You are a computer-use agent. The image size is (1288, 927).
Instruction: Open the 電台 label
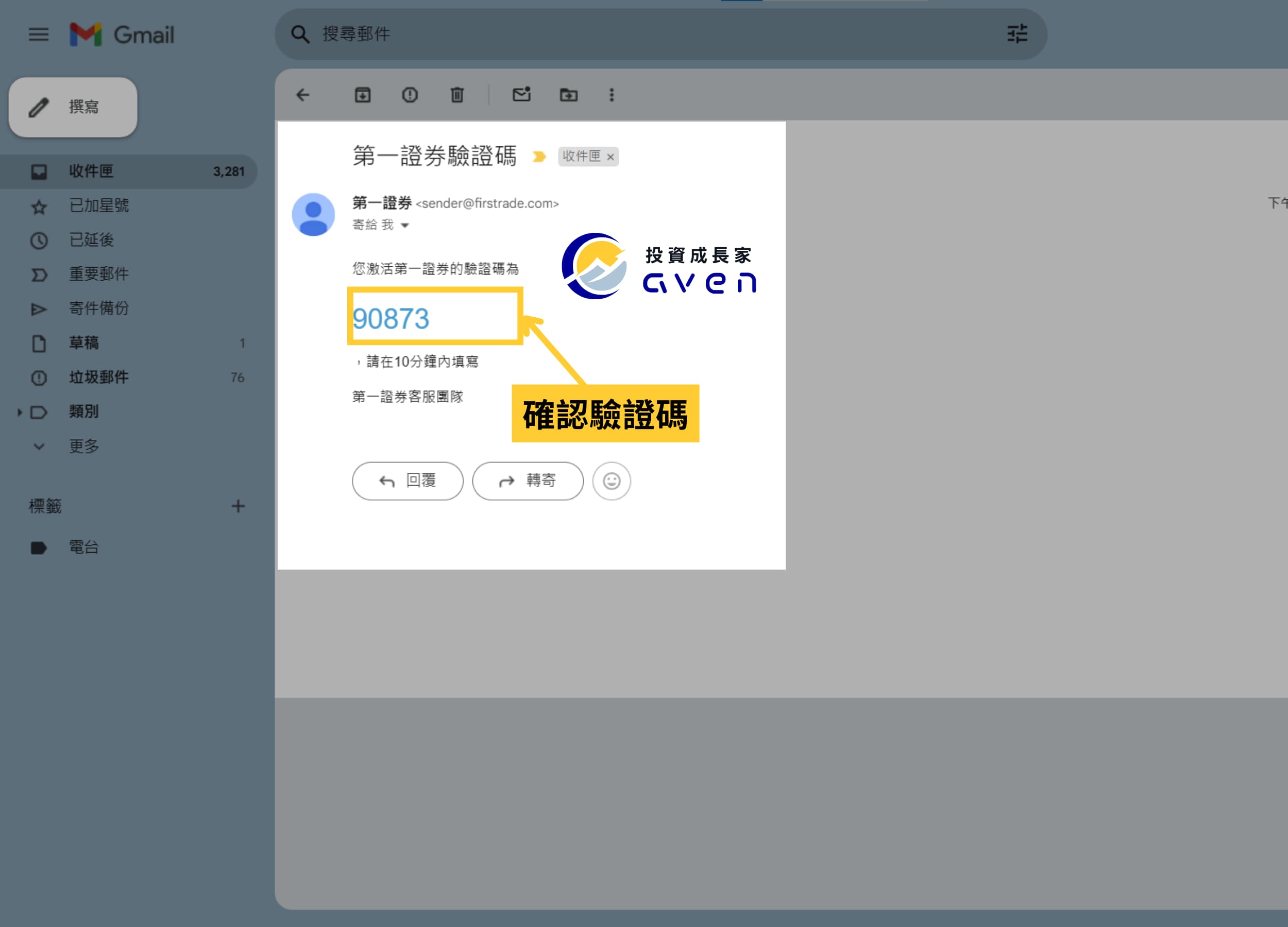coord(128,547)
